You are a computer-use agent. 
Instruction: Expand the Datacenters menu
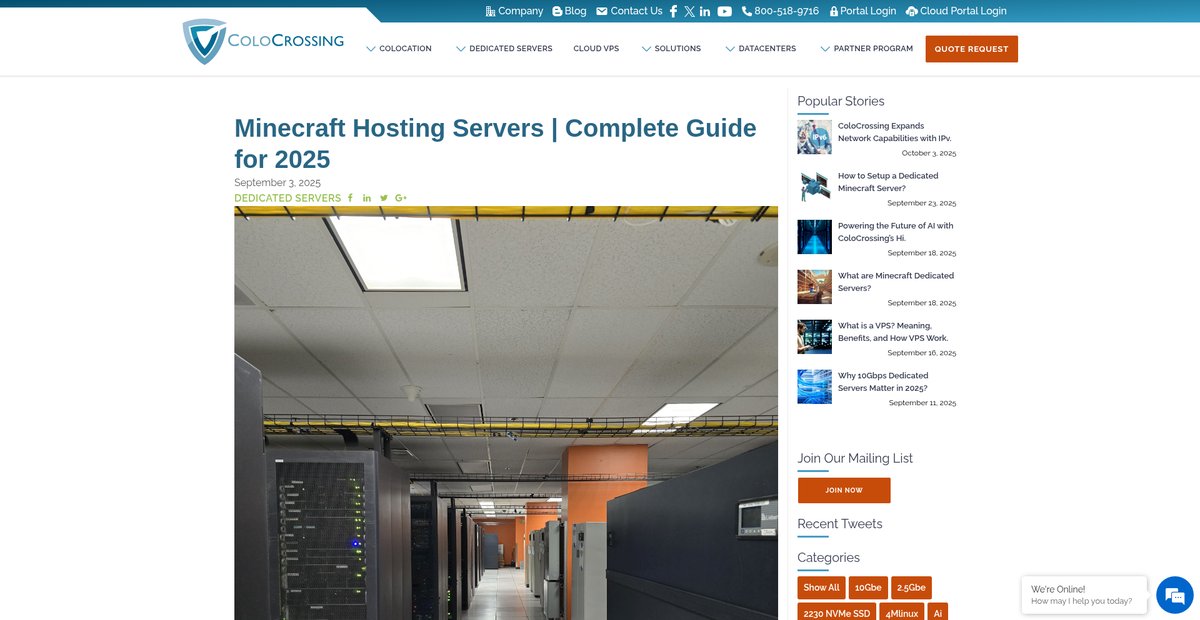click(761, 48)
